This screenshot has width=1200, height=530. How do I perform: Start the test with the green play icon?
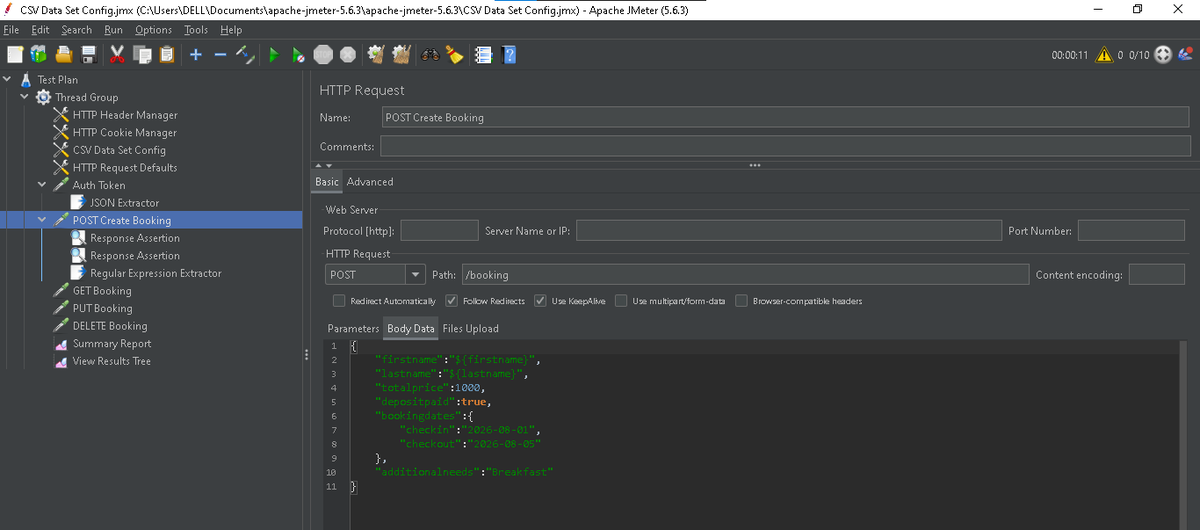pyautogui.click(x=273, y=54)
